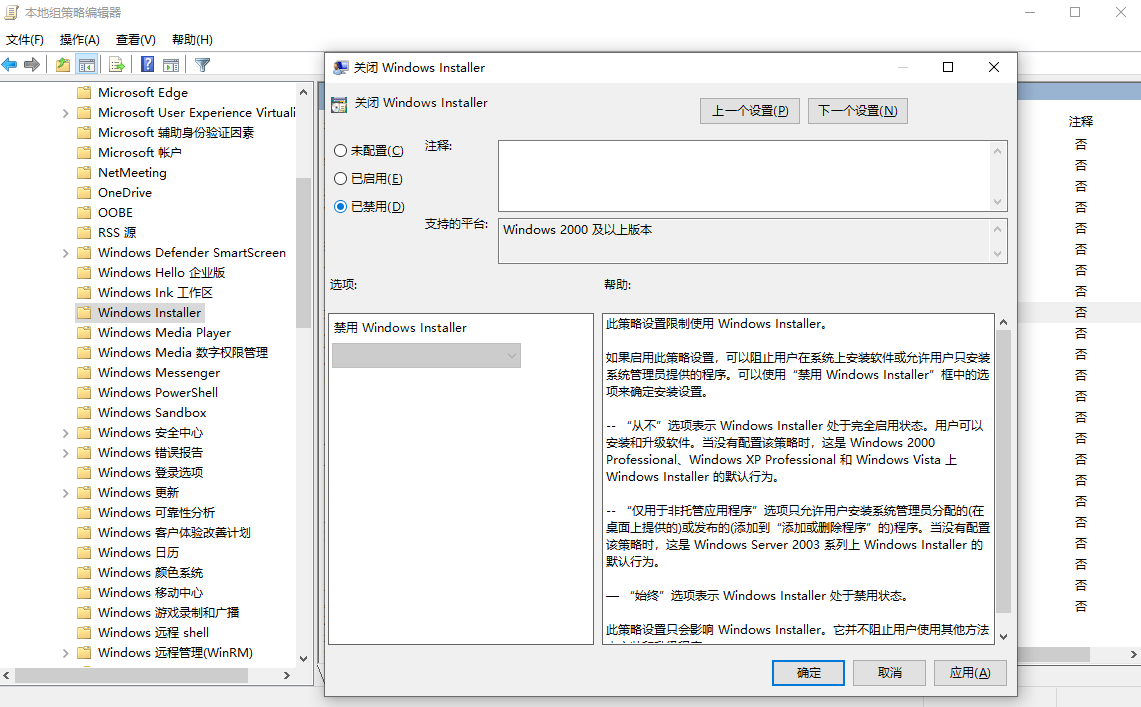Expand the Windows 远程管理(WinRM) node
Screen dimensions: 1141x707
[65, 653]
